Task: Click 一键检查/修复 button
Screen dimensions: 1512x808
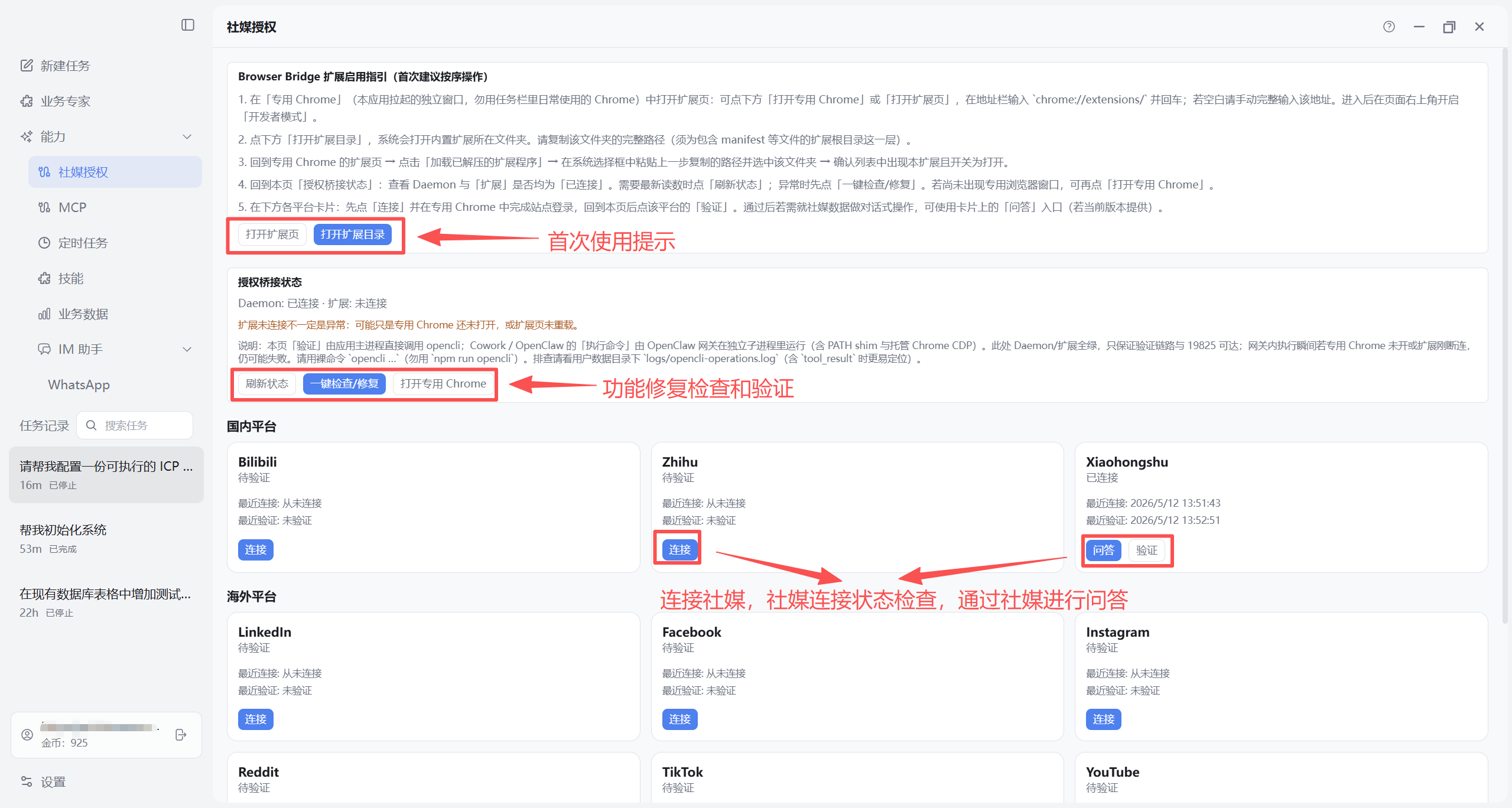Action: [344, 384]
